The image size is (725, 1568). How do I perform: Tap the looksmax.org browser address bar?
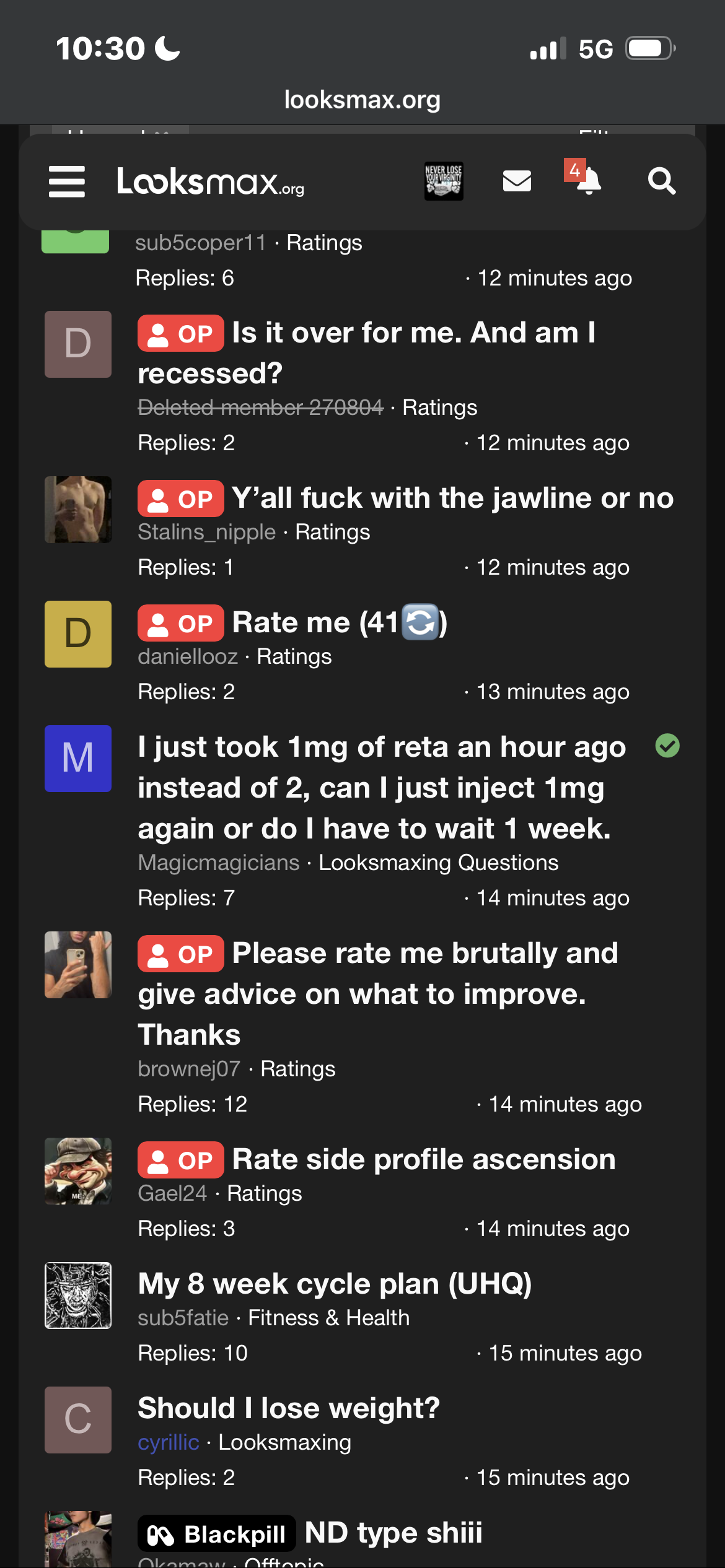tap(362, 100)
